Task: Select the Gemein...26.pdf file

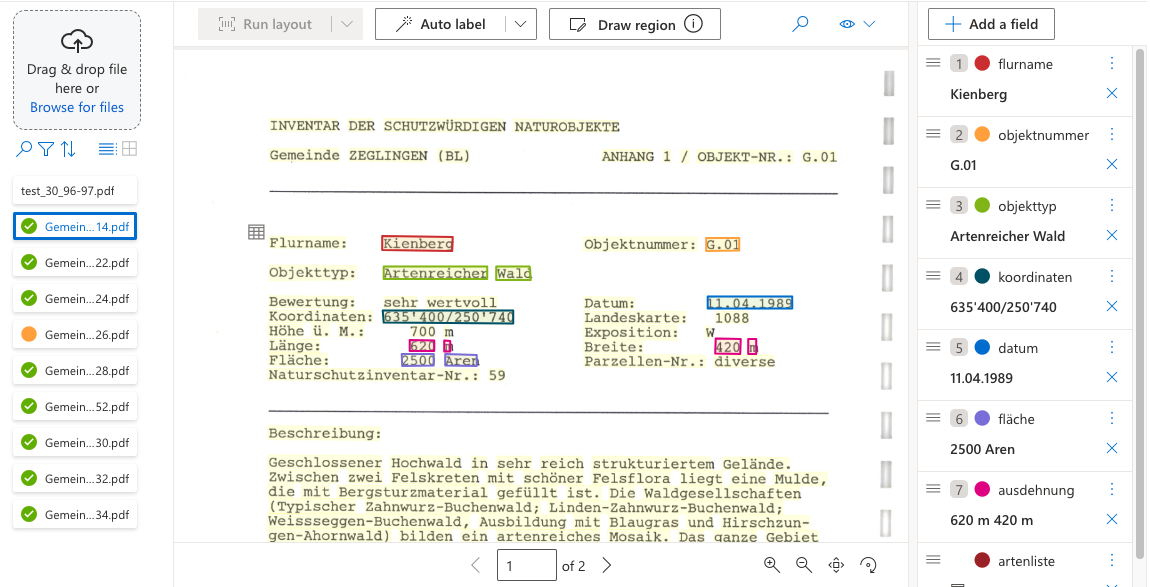Action: 75,335
